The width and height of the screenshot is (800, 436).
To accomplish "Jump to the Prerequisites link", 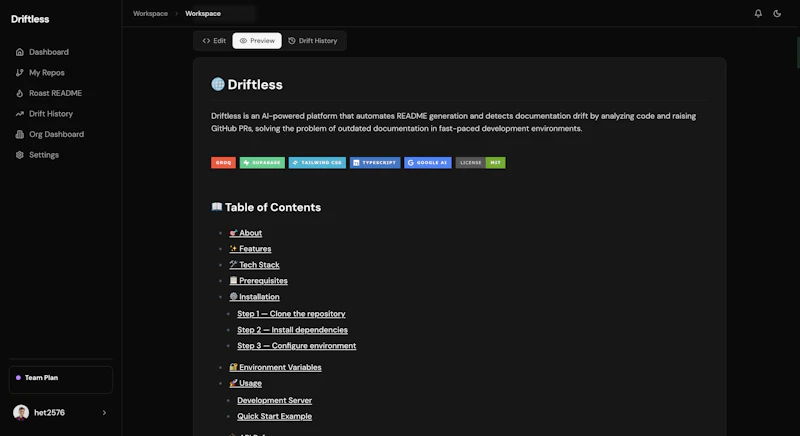I will [x=258, y=280].
